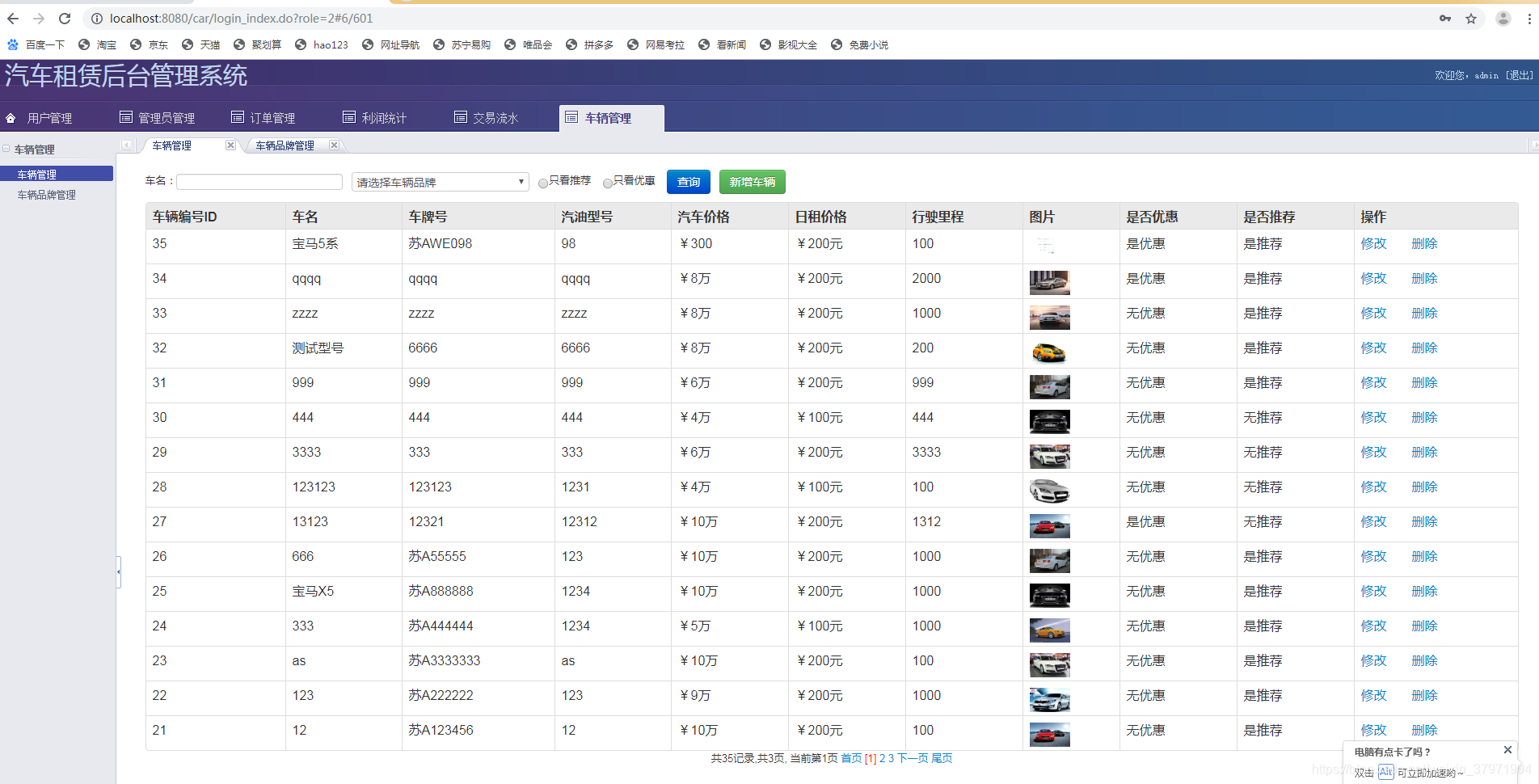Image resolution: width=1539 pixels, height=784 pixels.
Task: Open orange car image for ID 32
Action: (x=1049, y=352)
